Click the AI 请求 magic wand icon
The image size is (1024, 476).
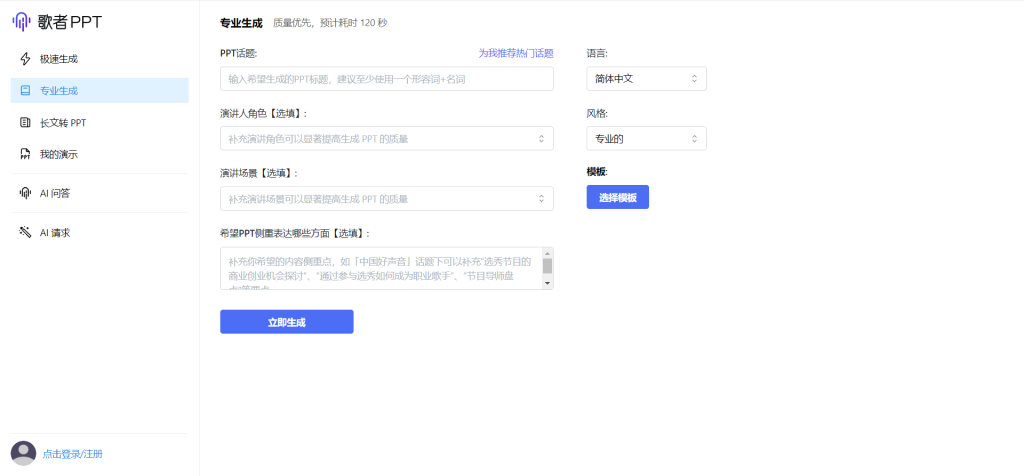(25, 233)
